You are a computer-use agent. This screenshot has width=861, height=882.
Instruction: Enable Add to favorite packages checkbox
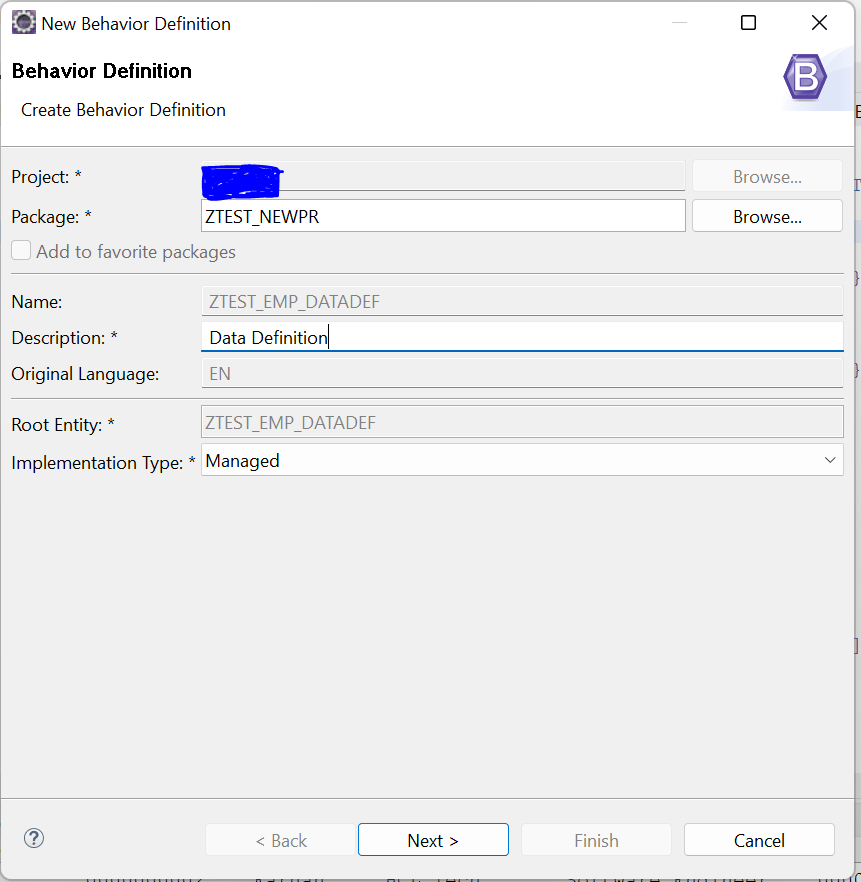tap(21, 250)
